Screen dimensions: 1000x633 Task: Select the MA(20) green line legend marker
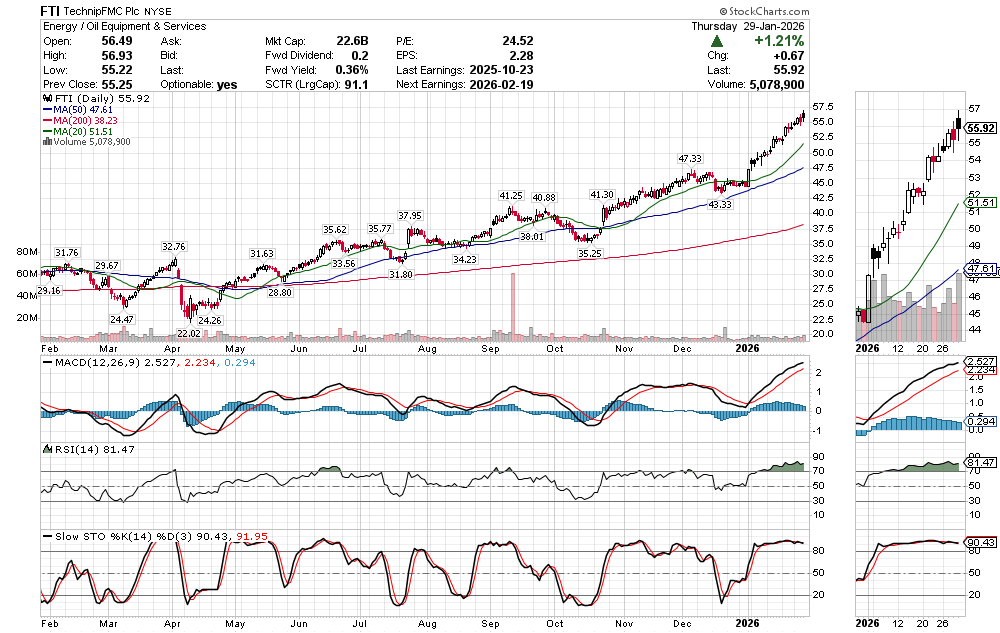pos(48,131)
